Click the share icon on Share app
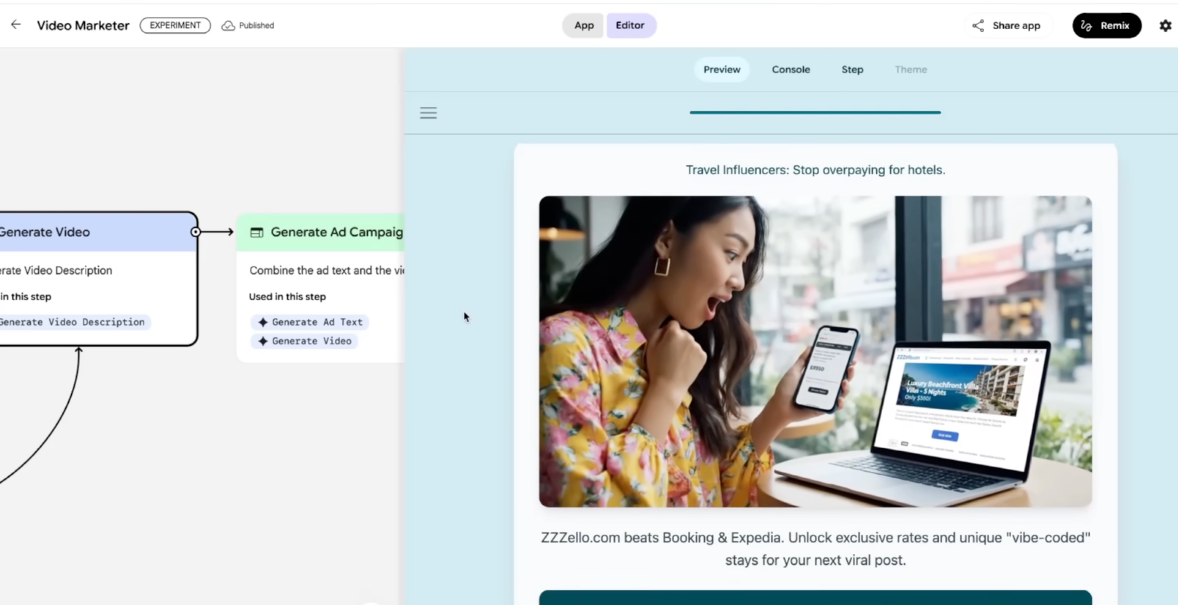The image size is (1178, 605). coord(977,25)
